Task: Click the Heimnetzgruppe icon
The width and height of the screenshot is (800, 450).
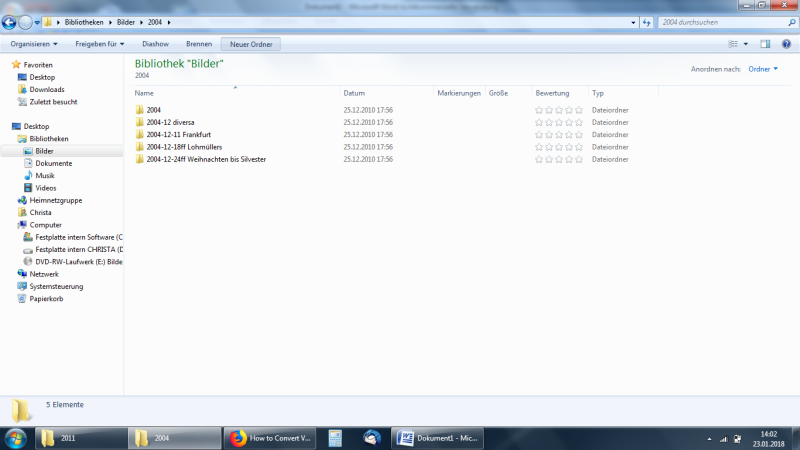Action: (22, 200)
